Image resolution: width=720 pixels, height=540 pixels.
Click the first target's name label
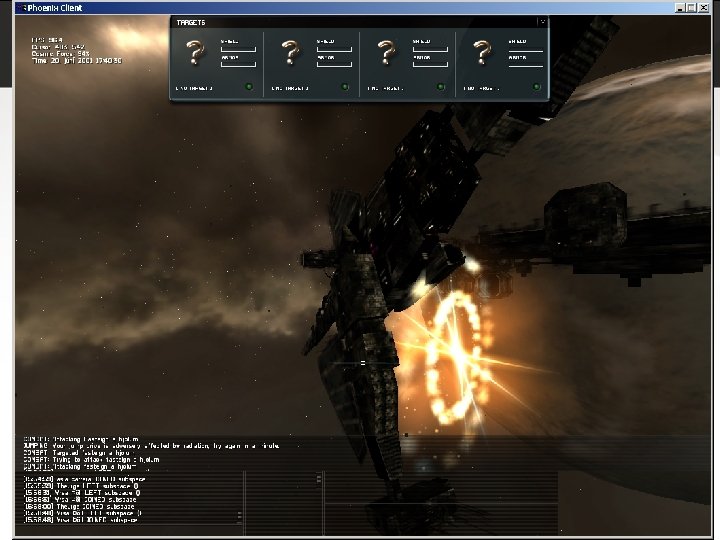(194, 88)
